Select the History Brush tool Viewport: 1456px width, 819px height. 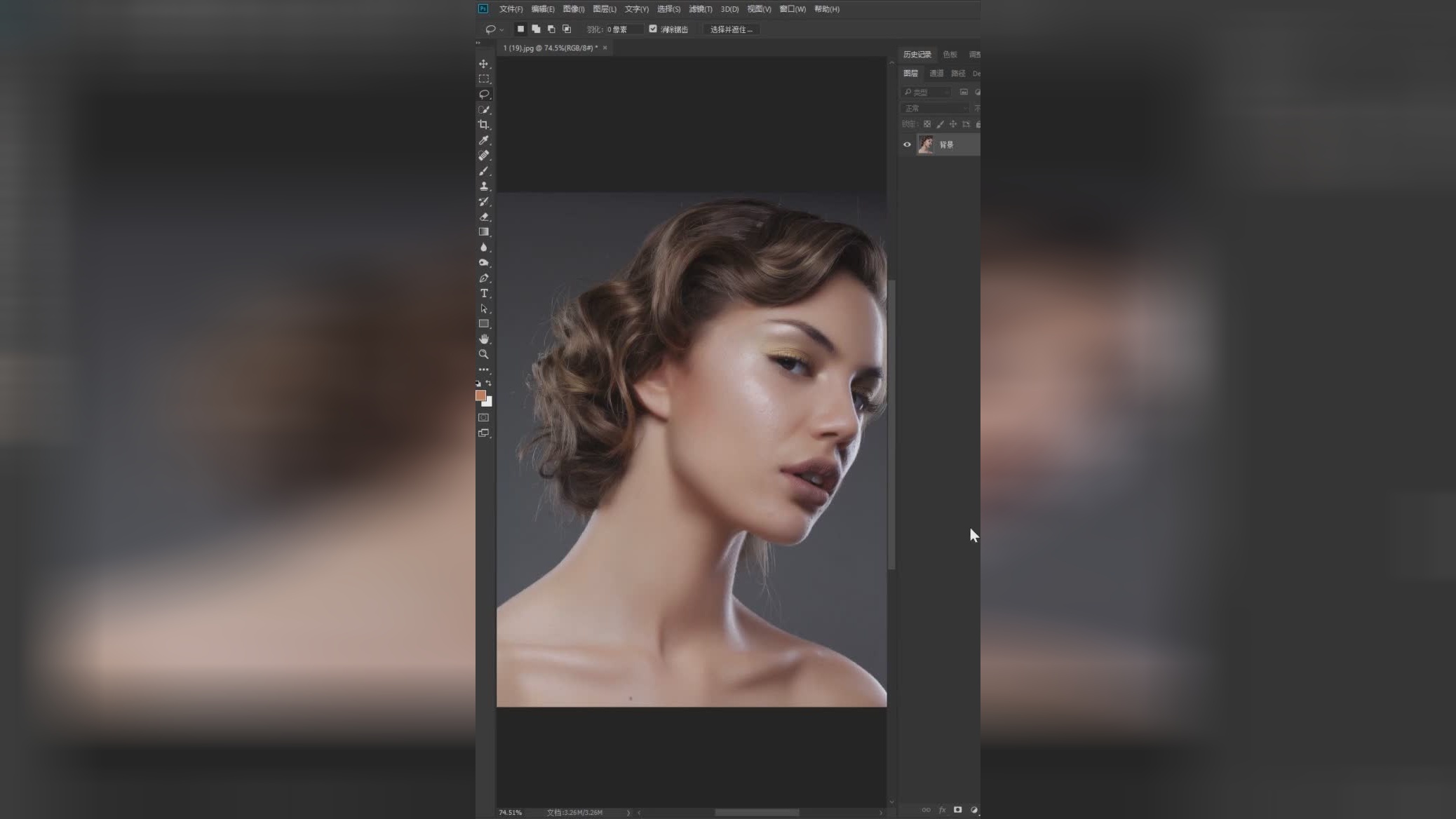click(484, 201)
